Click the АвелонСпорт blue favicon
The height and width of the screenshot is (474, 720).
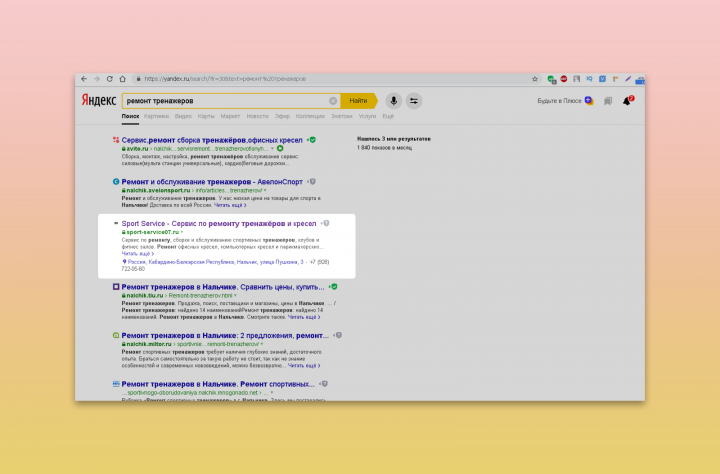[116, 181]
